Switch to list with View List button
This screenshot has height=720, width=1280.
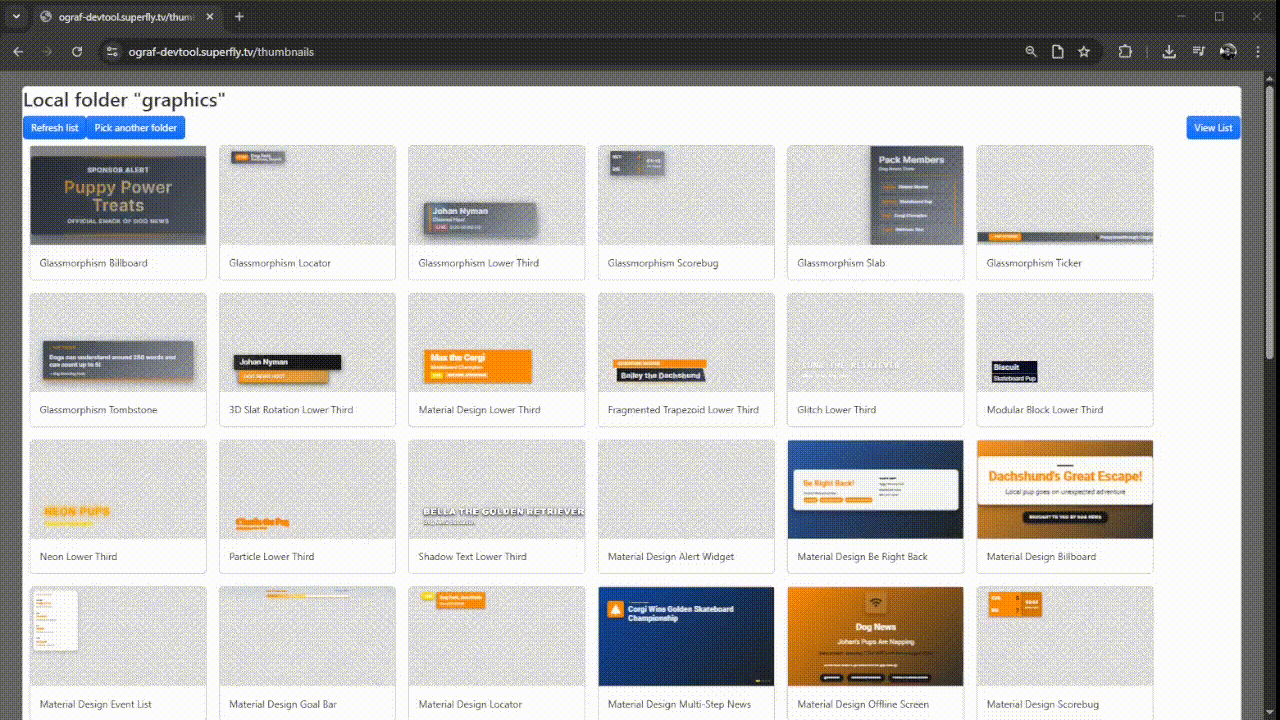click(x=1213, y=128)
